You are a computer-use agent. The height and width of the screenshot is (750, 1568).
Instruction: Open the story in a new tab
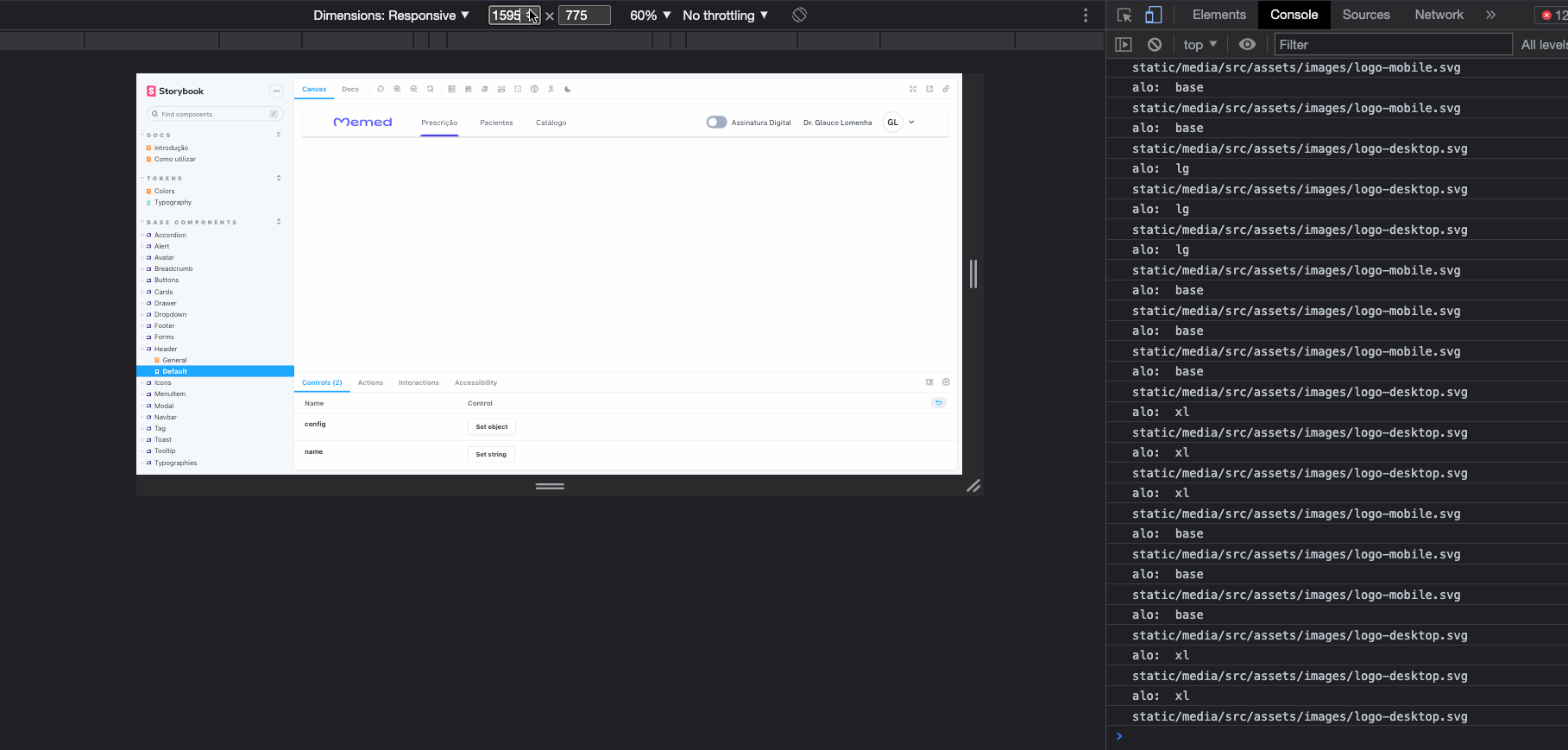tap(929, 89)
